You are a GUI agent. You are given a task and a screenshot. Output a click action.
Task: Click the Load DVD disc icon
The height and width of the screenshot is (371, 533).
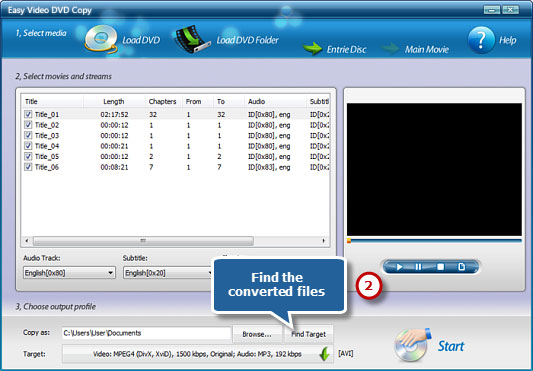click(x=101, y=39)
